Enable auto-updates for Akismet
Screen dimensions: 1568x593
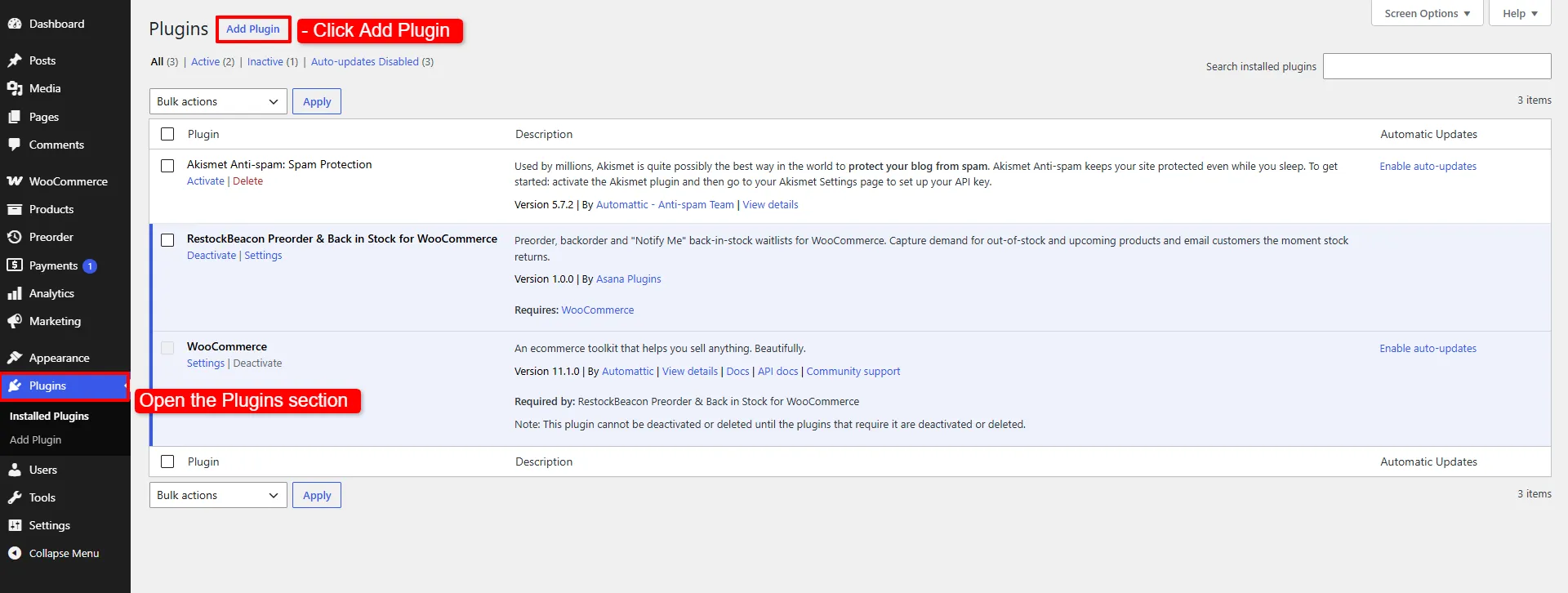pos(1428,166)
